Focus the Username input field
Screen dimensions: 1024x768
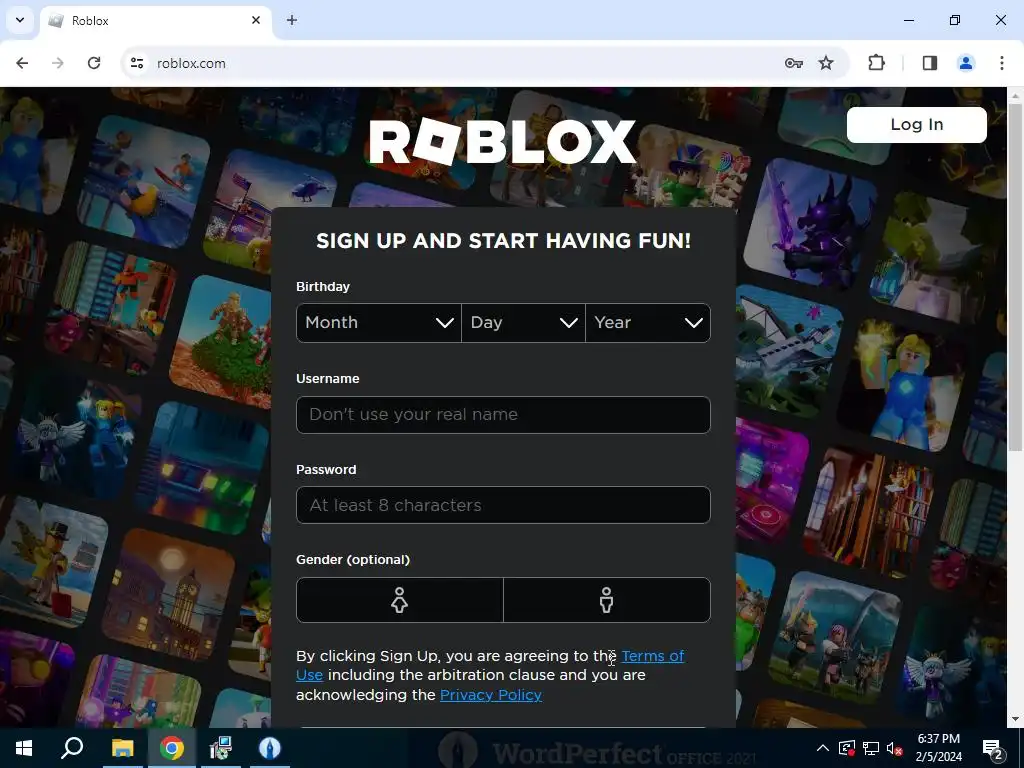click(x=503, y=415)
